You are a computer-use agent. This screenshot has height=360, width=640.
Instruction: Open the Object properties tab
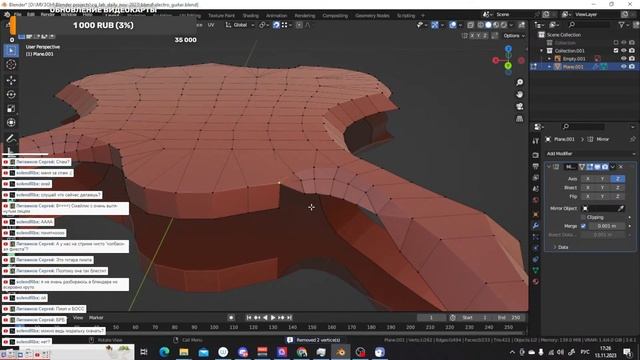pyautogui.click(x=536, y=214)
